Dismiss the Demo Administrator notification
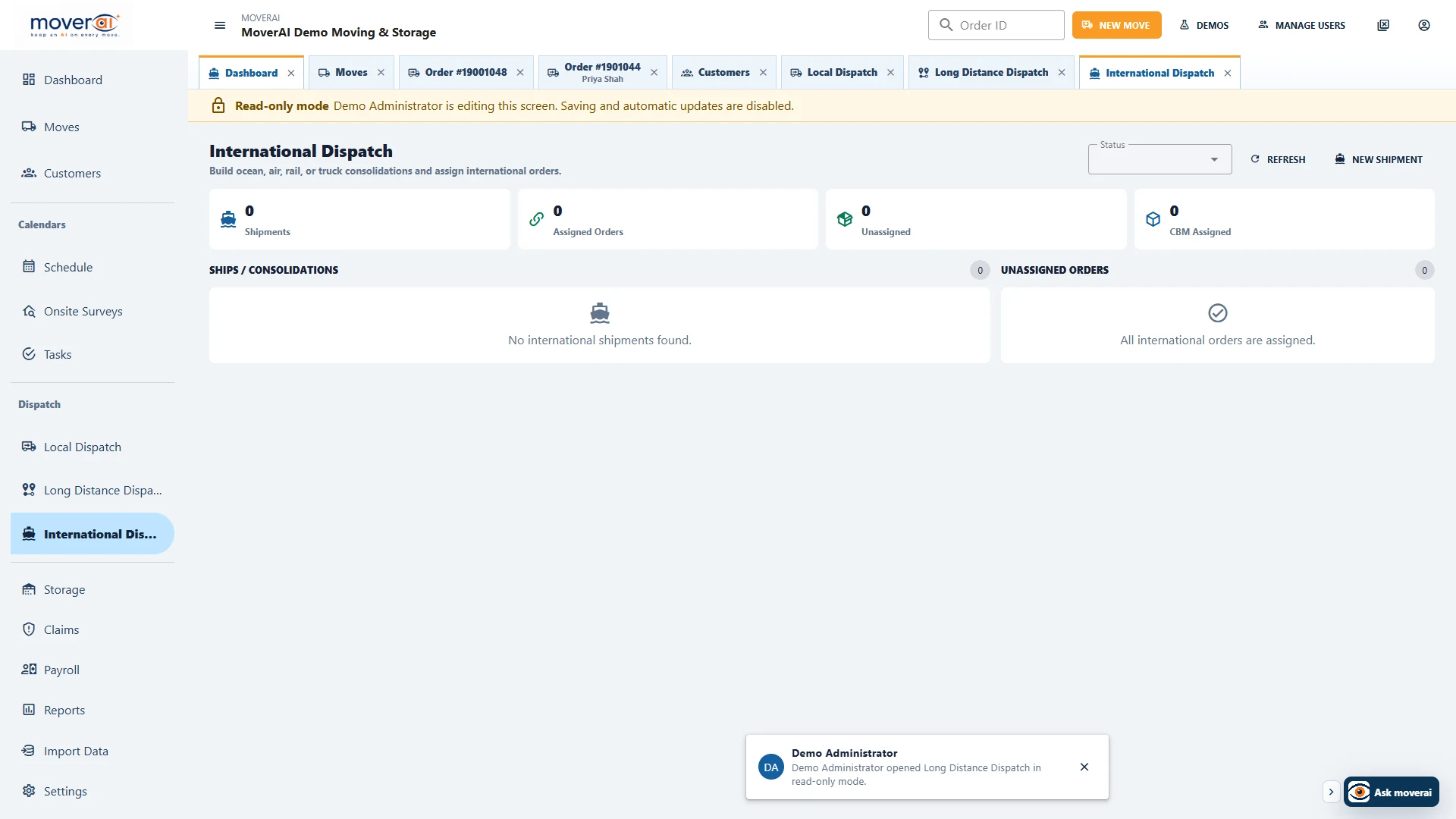The image size is (1456, 819). [1084, 767]
